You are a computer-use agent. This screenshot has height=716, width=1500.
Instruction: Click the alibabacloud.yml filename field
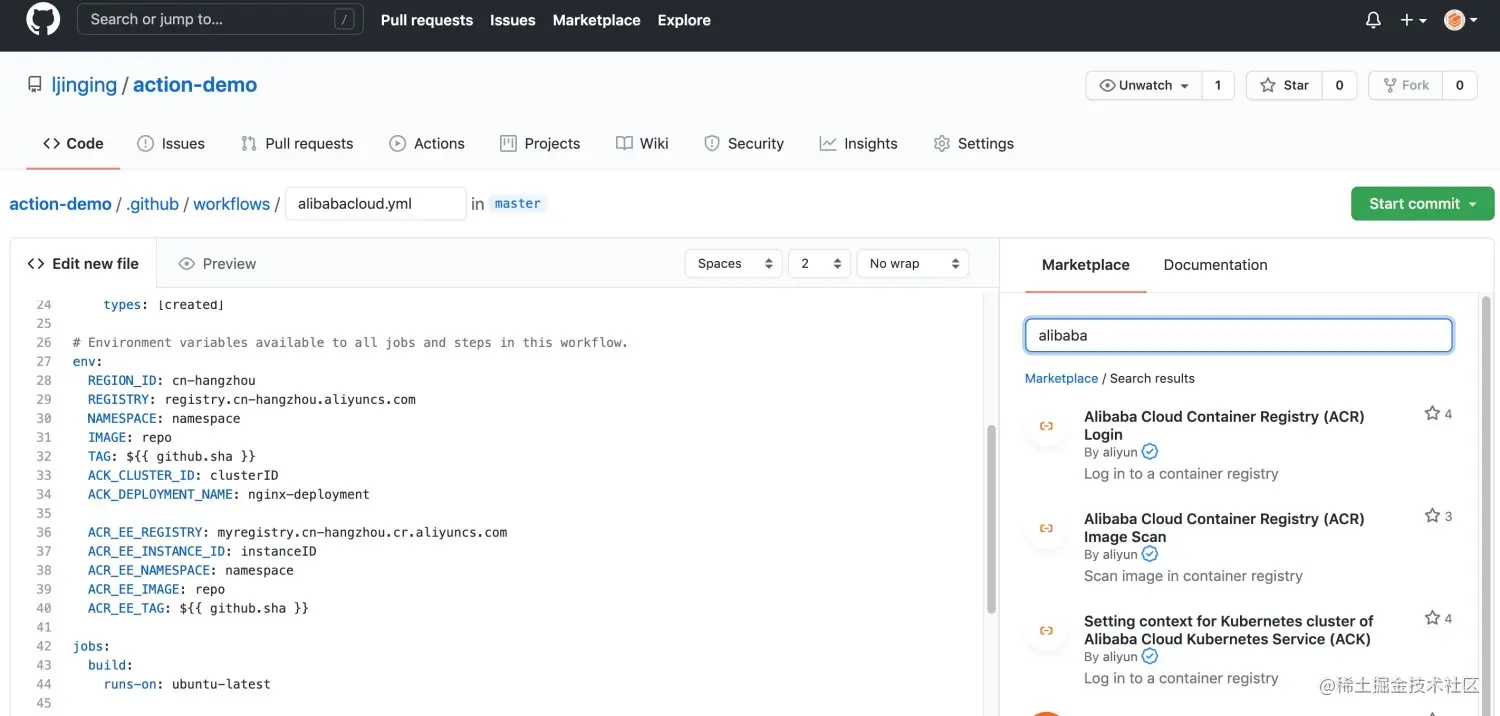click(375, 204)
